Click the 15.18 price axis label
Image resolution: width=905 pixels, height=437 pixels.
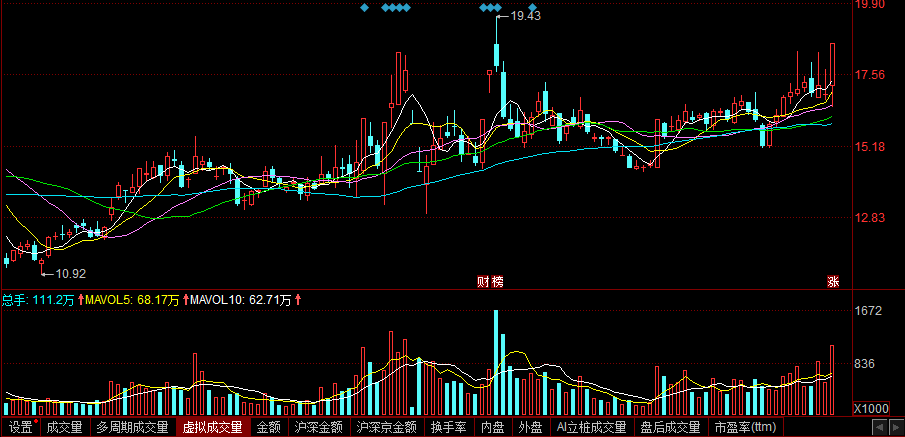(869, 146)
